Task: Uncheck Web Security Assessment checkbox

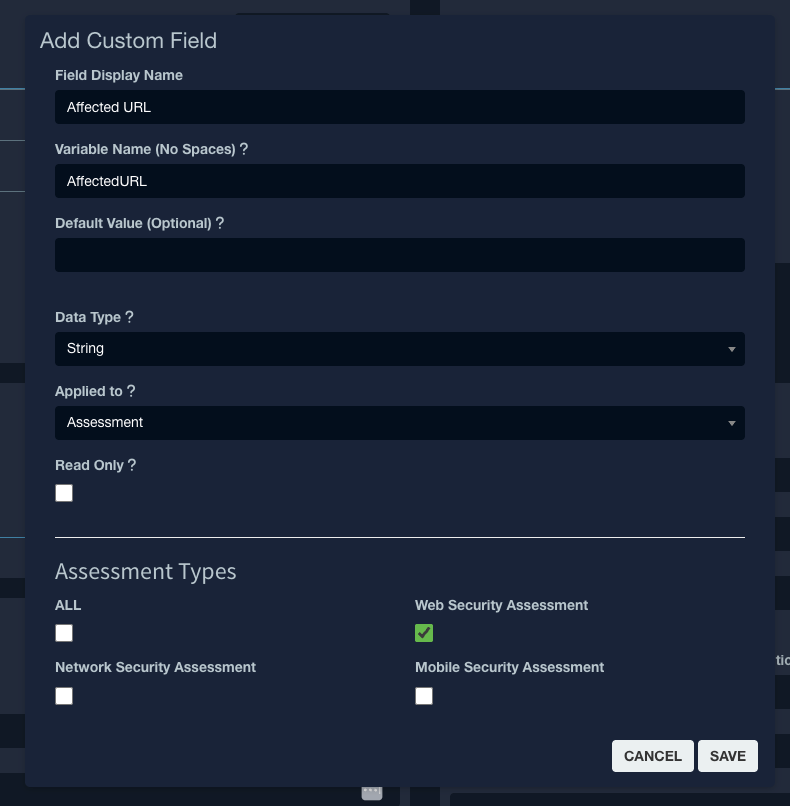Action: point(424,633)
